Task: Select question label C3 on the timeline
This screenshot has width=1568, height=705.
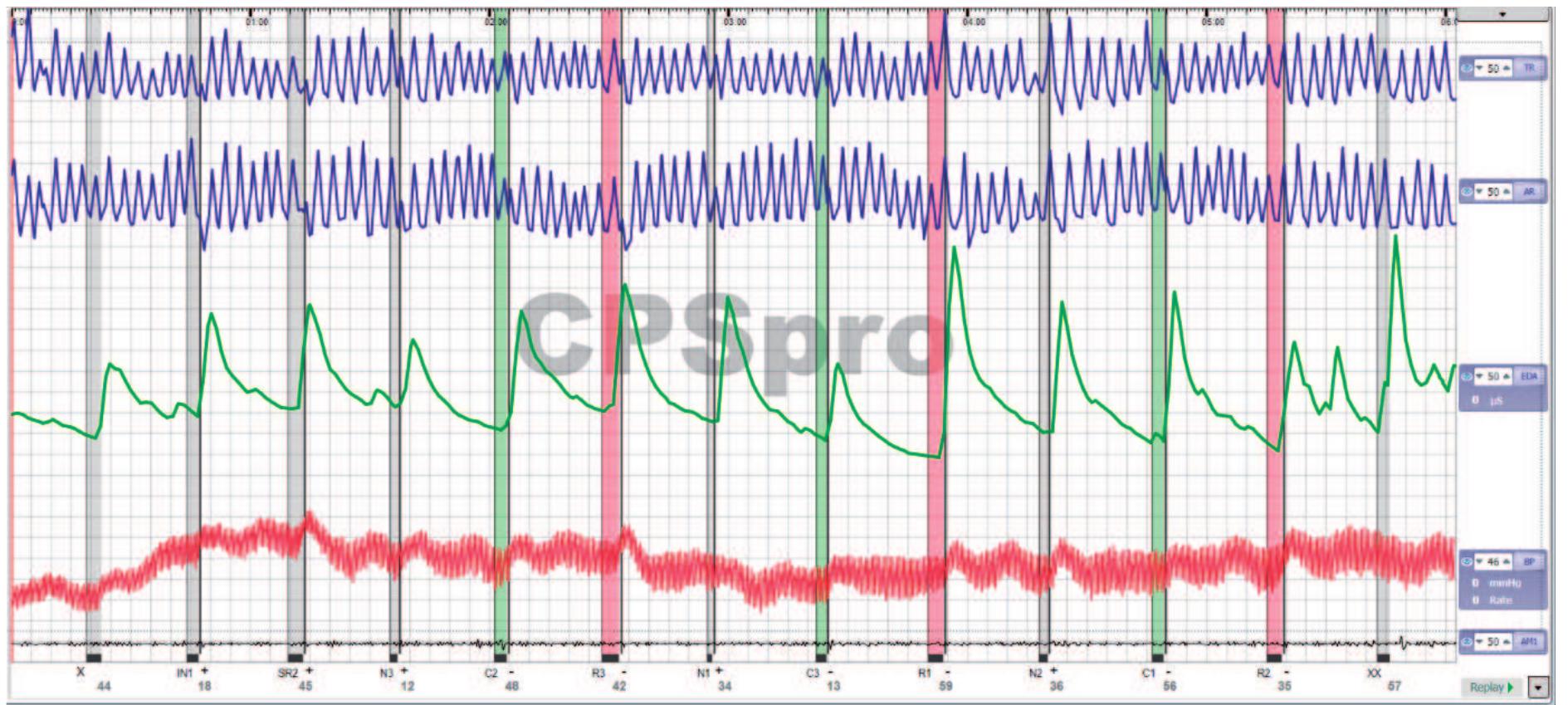Action: click(813, 673)
